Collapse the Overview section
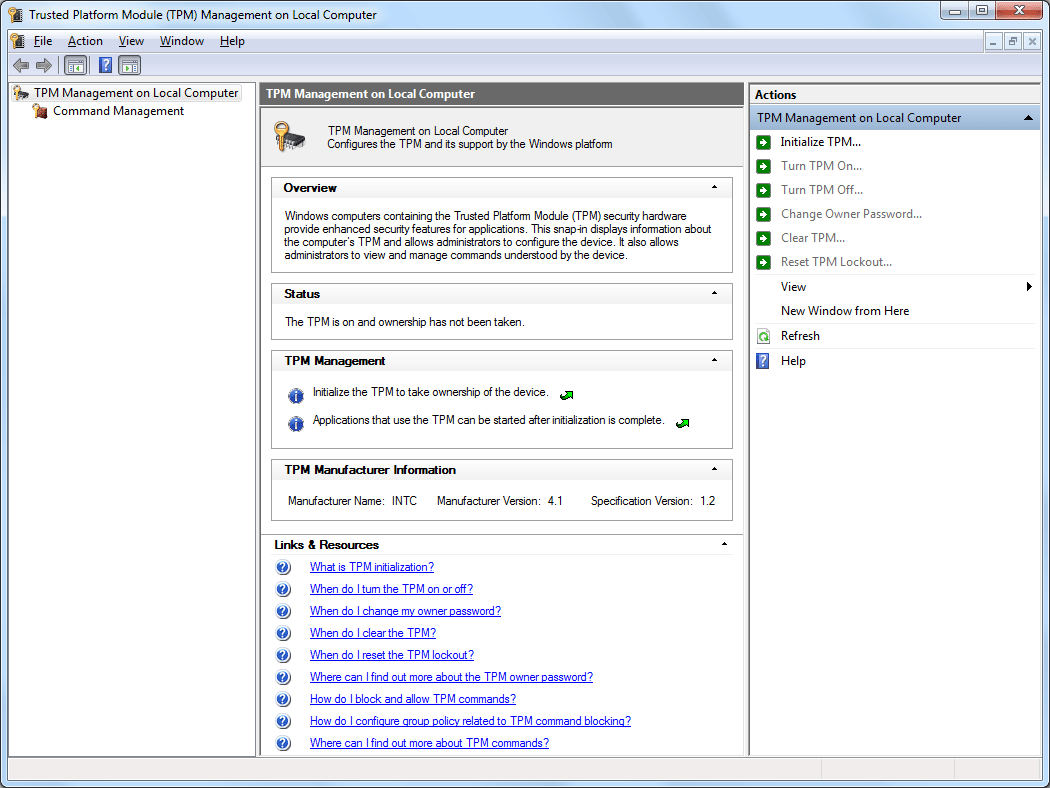1050x788 pixels. click(x=715, y=187)
